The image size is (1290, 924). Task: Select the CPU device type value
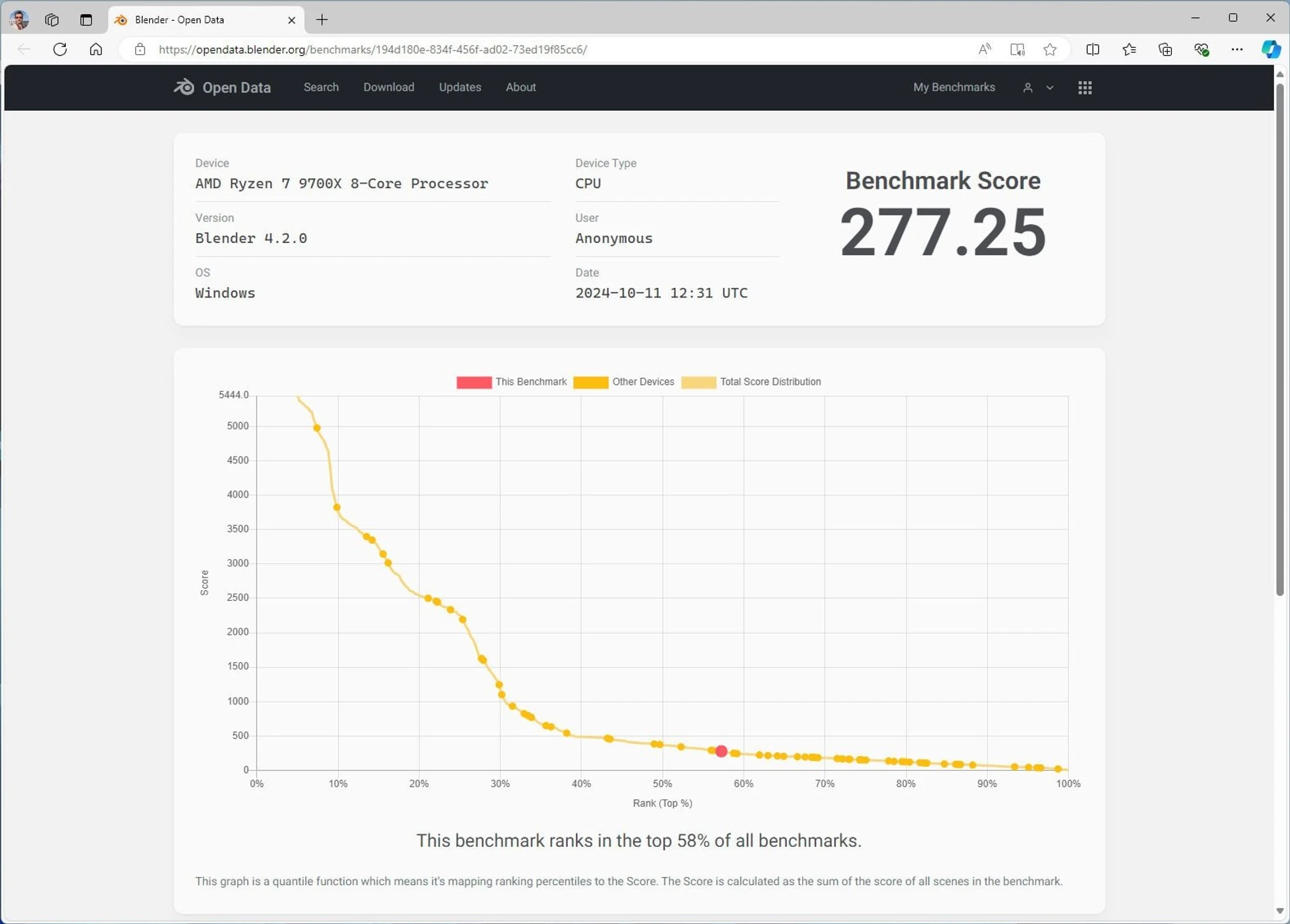[588, 183]
